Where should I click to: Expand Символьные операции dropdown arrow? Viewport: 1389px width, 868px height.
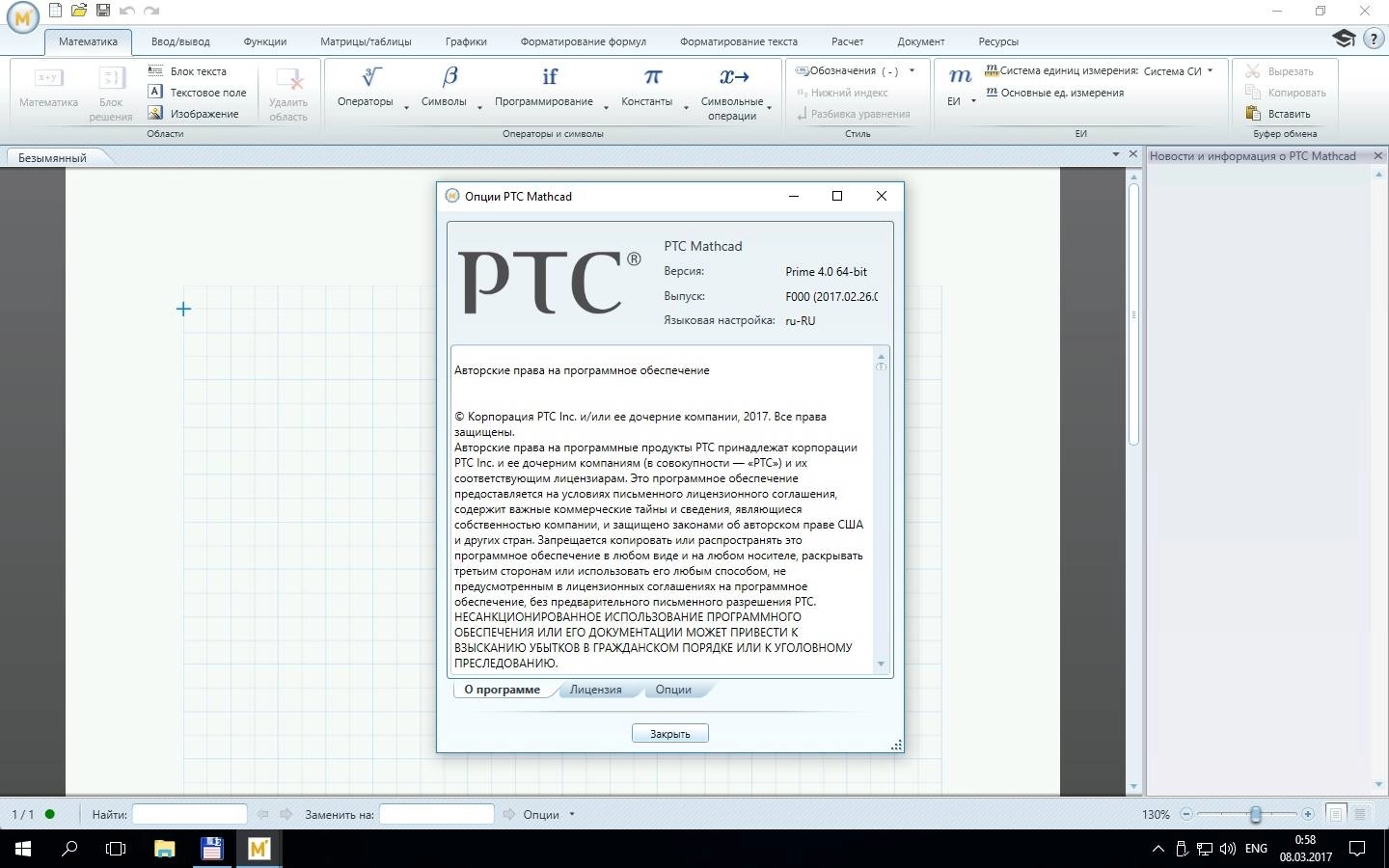coord(770,107)
